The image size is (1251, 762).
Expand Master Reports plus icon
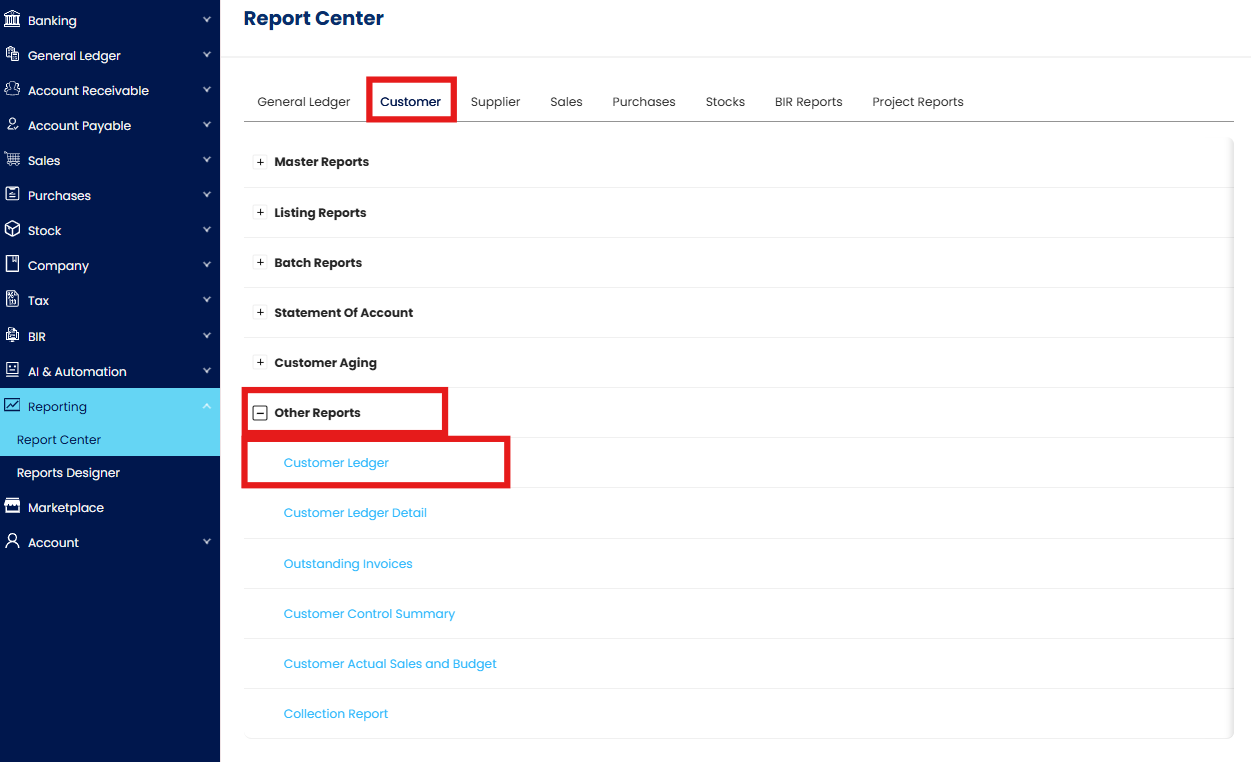pyautogui.click(x=260, y=162)
